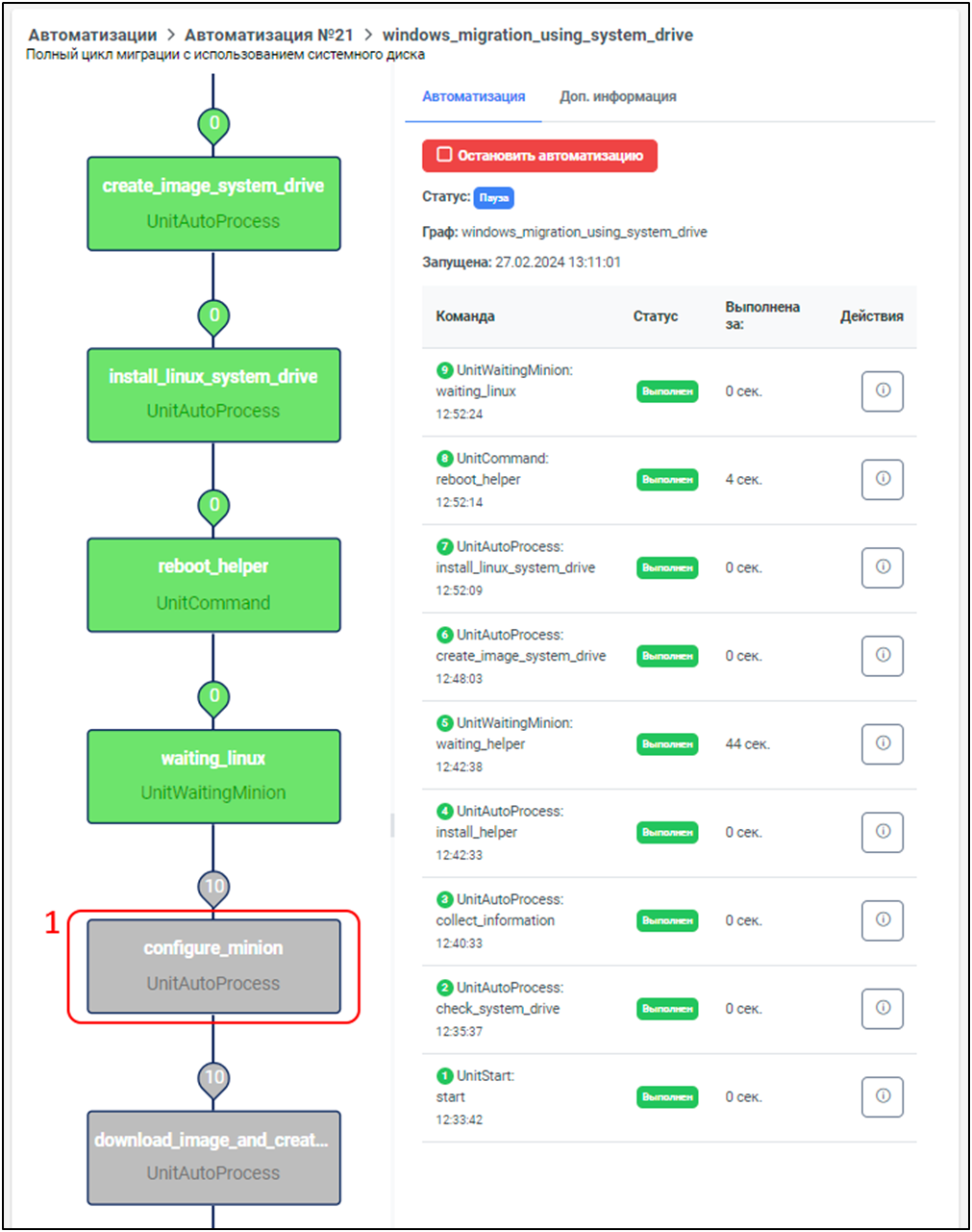Select the create_image_system_drive graph node
The height and width of the screenshot is (1232, 972).
(213, 203)
